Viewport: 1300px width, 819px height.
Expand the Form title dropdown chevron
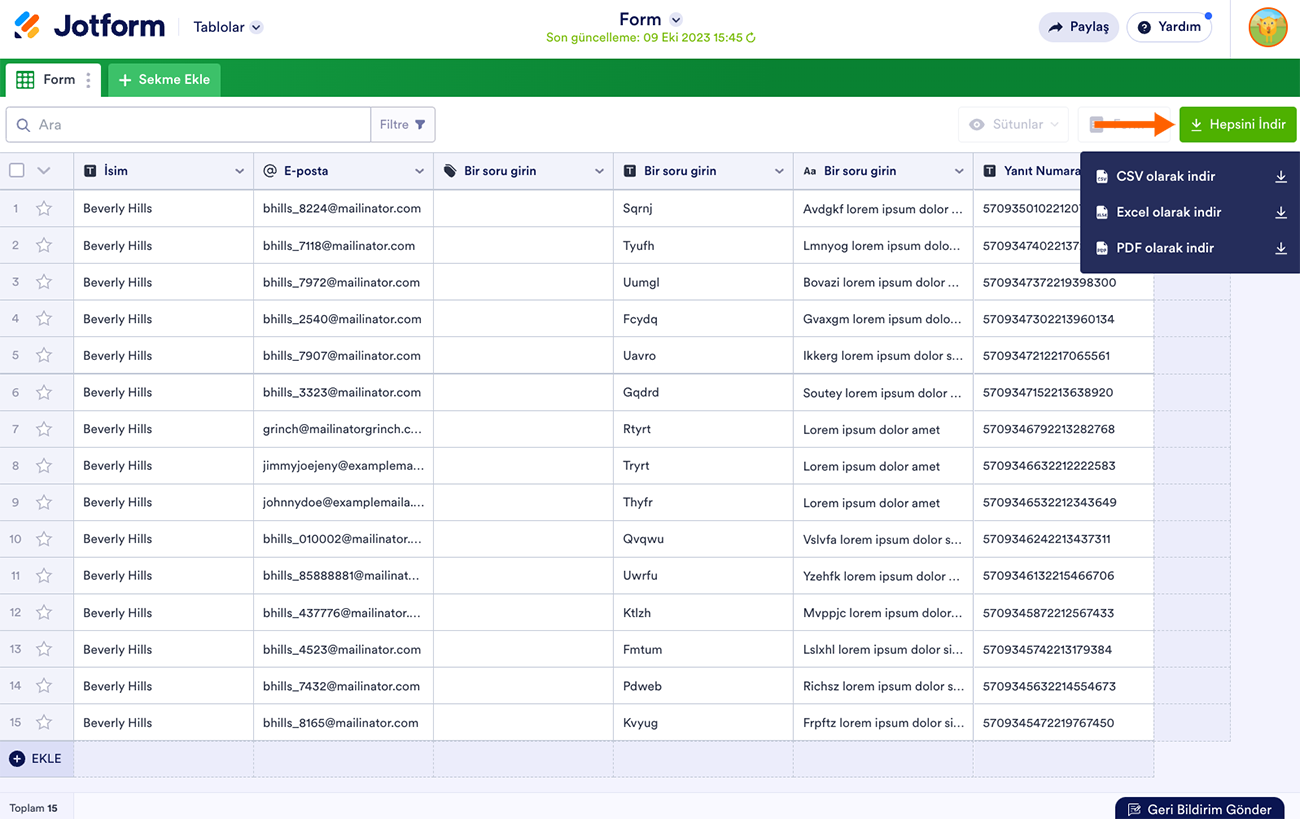(676, 20)
